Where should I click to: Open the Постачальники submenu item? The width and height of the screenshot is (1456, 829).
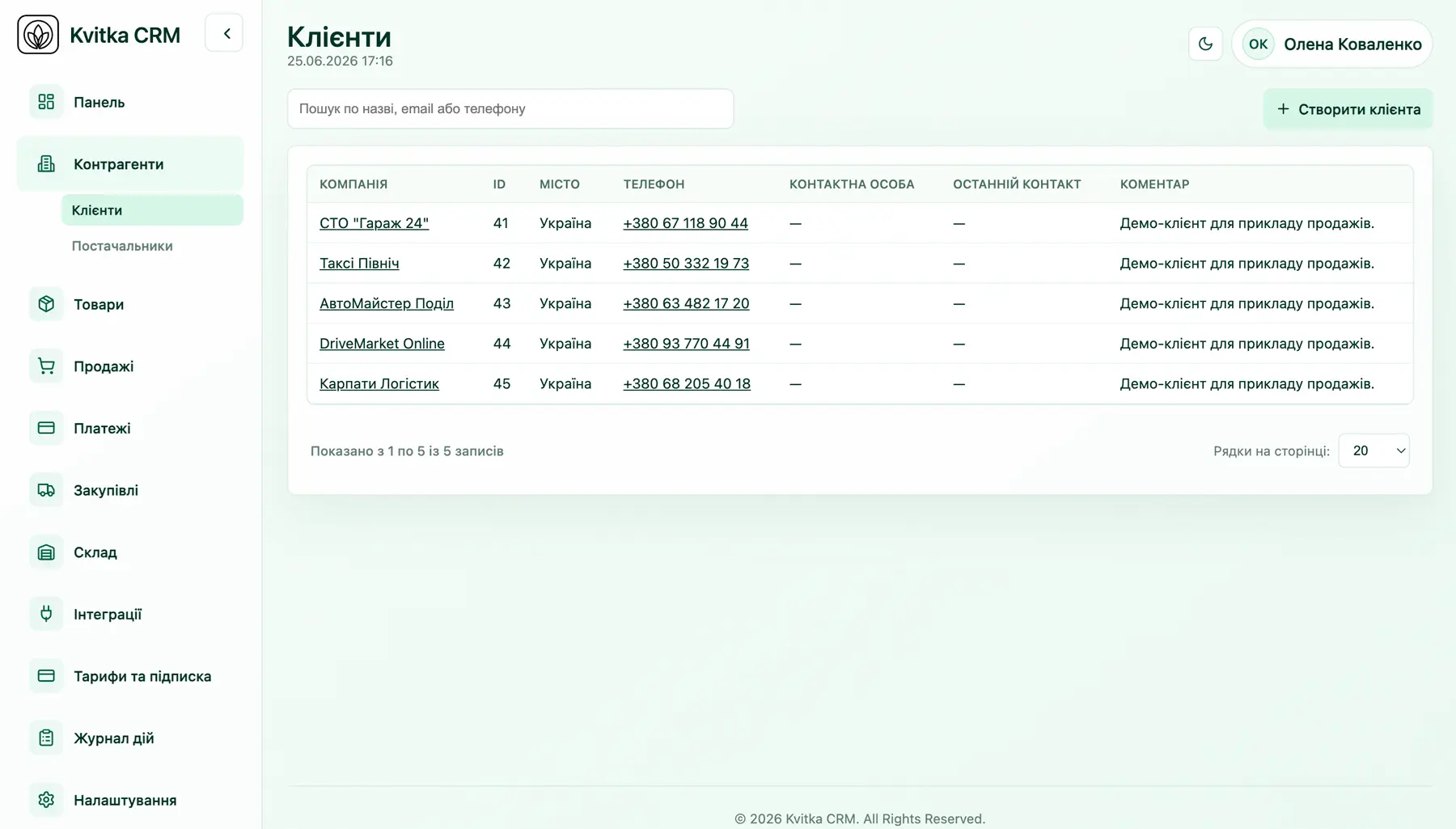[x=152, y=246]
